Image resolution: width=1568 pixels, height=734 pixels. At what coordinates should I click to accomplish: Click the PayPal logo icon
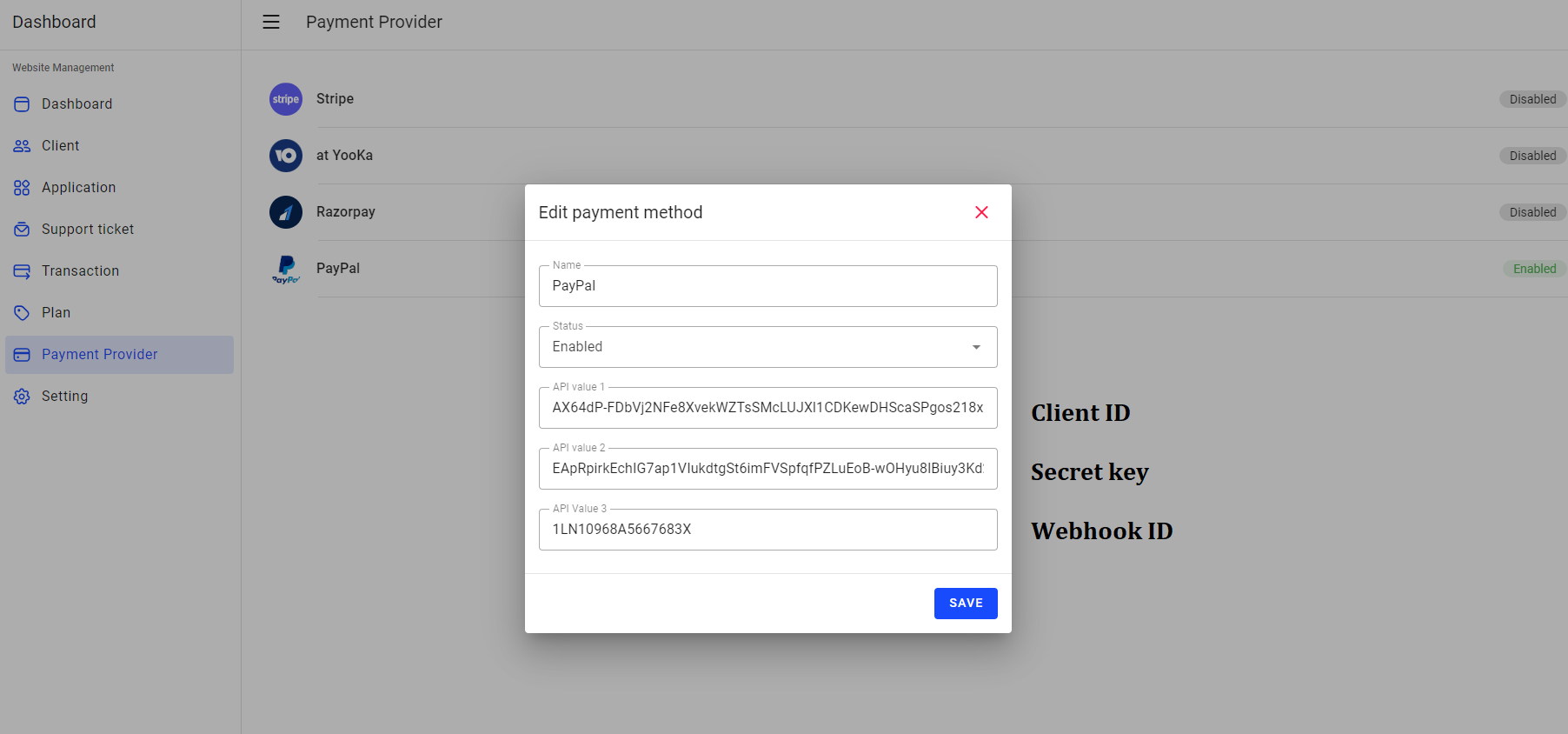click(x=286, y=269)
